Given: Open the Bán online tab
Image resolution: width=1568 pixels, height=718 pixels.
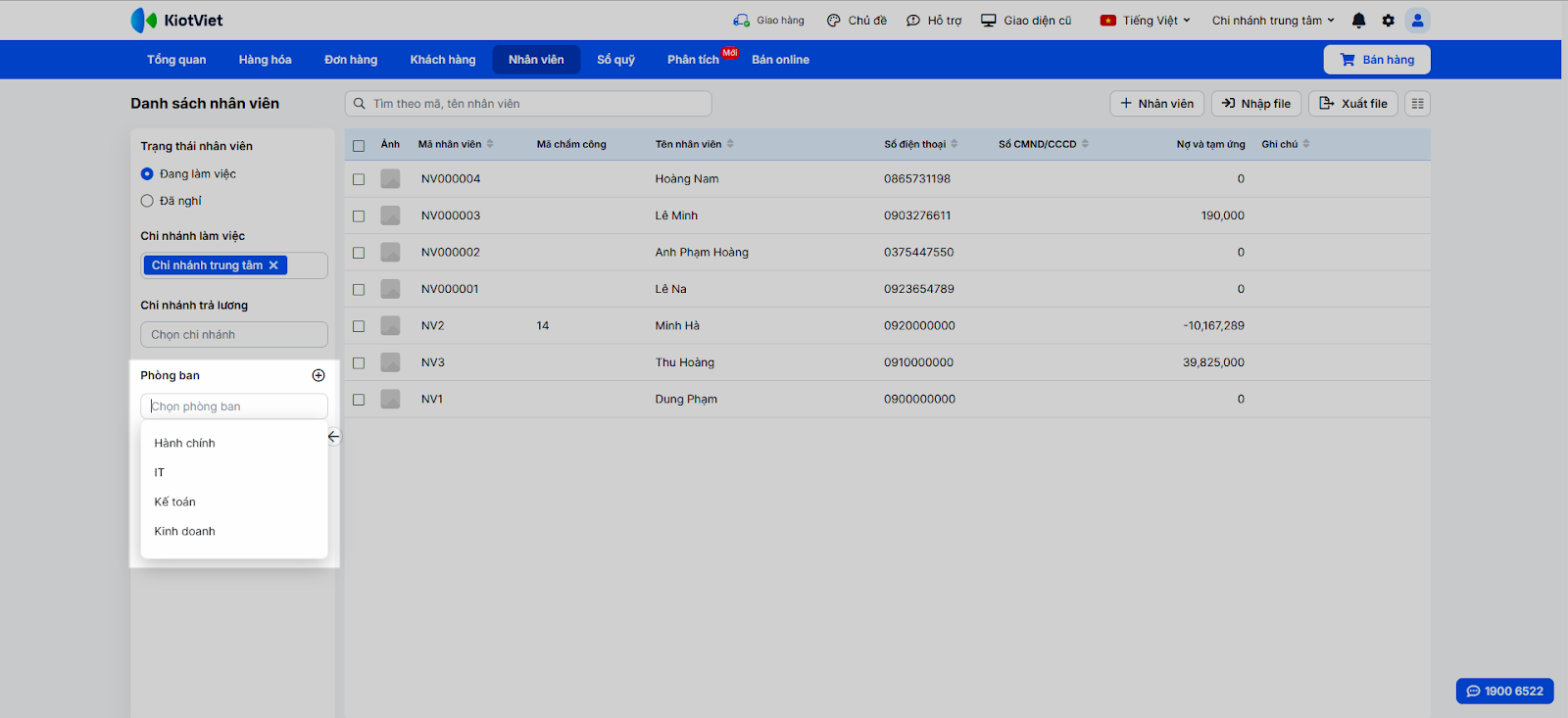Looking at the screenshot, I should coord(781,60).
